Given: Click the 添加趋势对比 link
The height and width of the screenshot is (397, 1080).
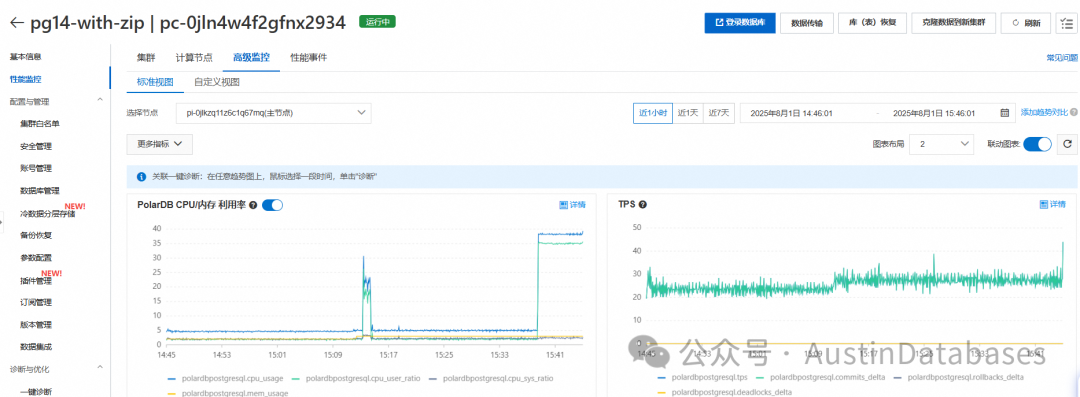Looking at the screenshot, I should [x=1044, y=112].
